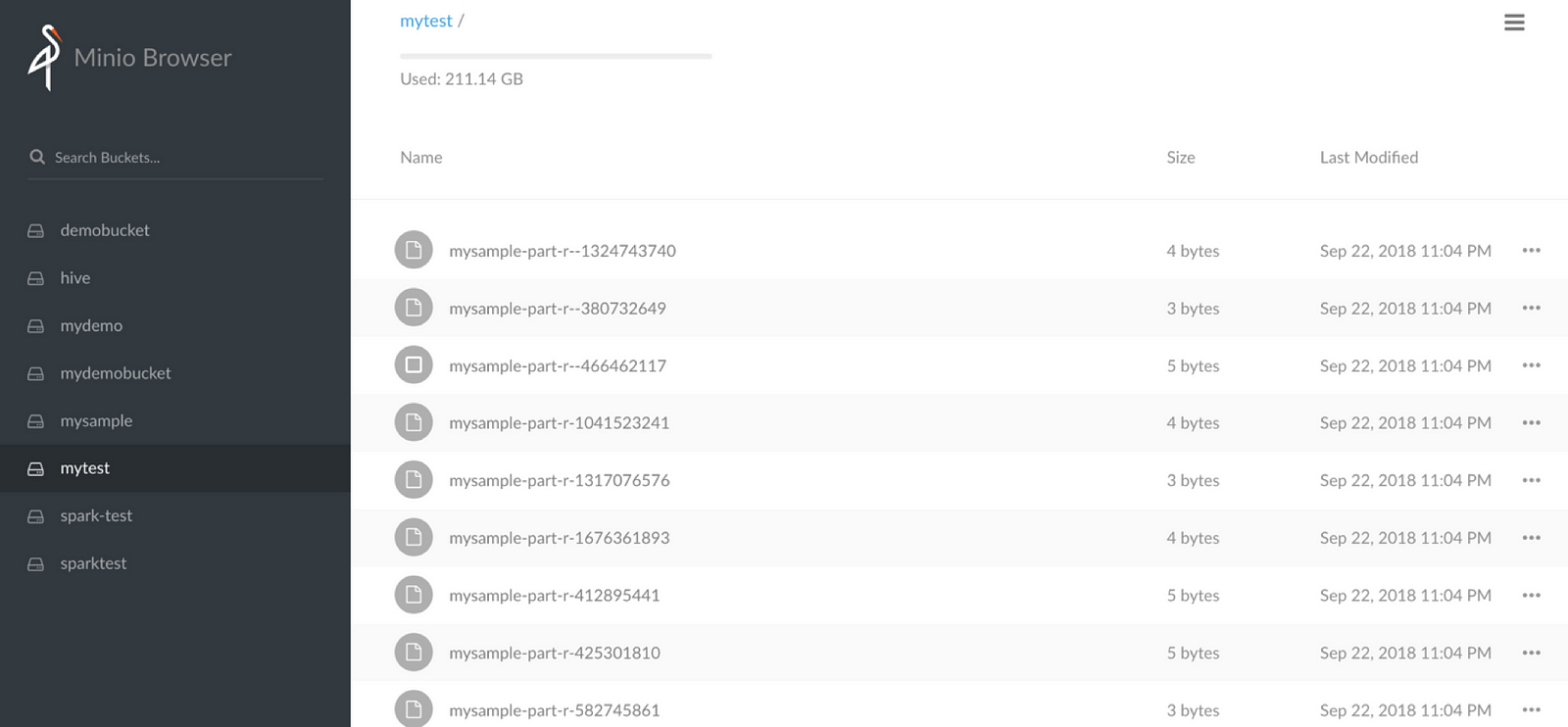This screenshot has width=1568, height=727.
Task: Click the drive icon beside spark-test
Action: (36, 516)
